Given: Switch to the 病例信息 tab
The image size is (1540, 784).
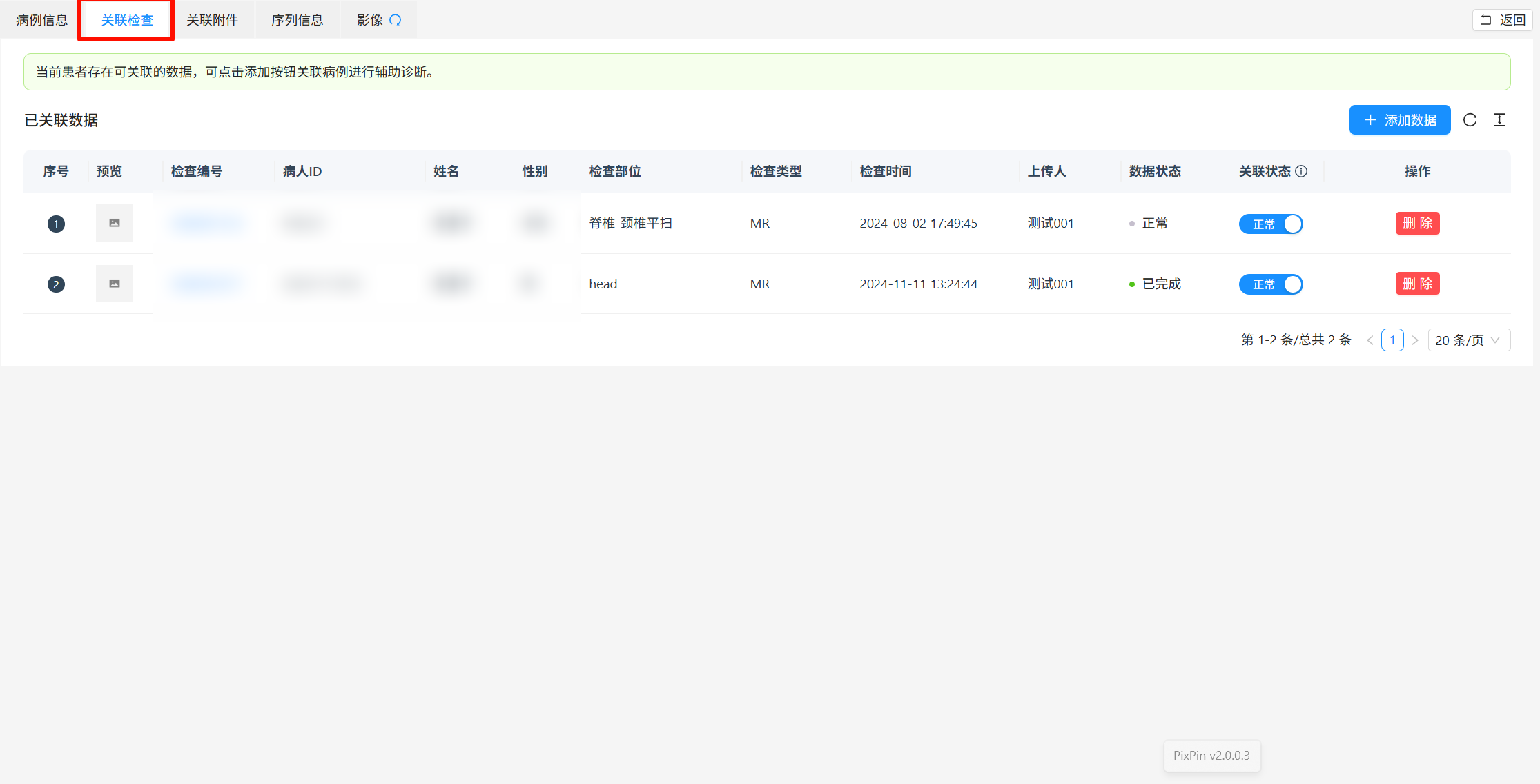Looking at the screenshot, I should coord(42,20).
